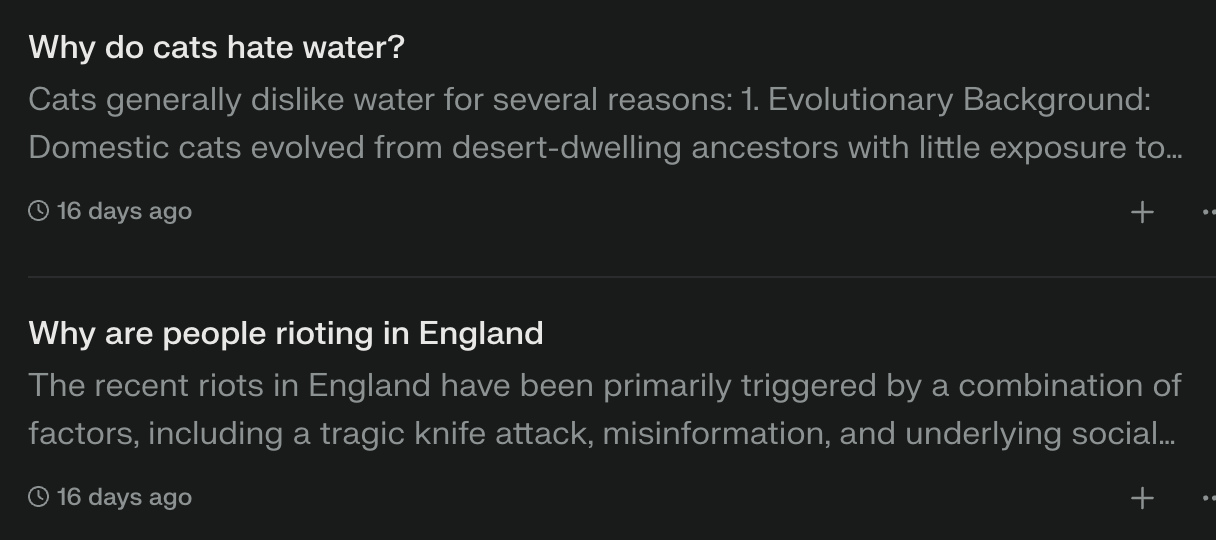The image size is (1216, 540).
Task: Open the "Why are people rioting in England" thread
Action: point(286,333)
